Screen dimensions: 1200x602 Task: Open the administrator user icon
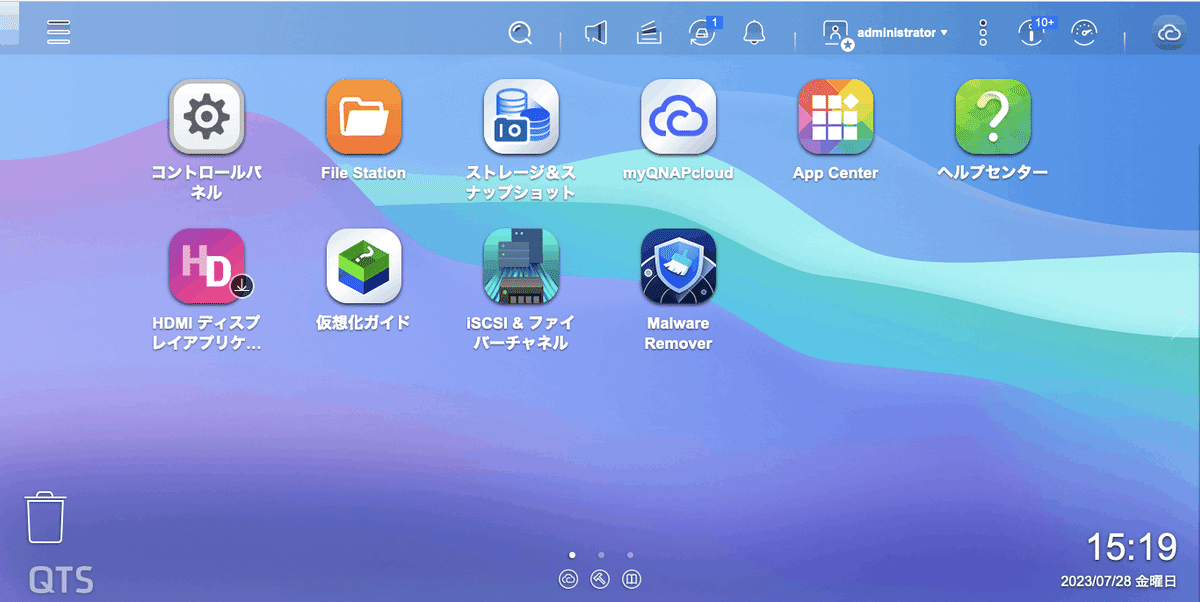(837, 34)
